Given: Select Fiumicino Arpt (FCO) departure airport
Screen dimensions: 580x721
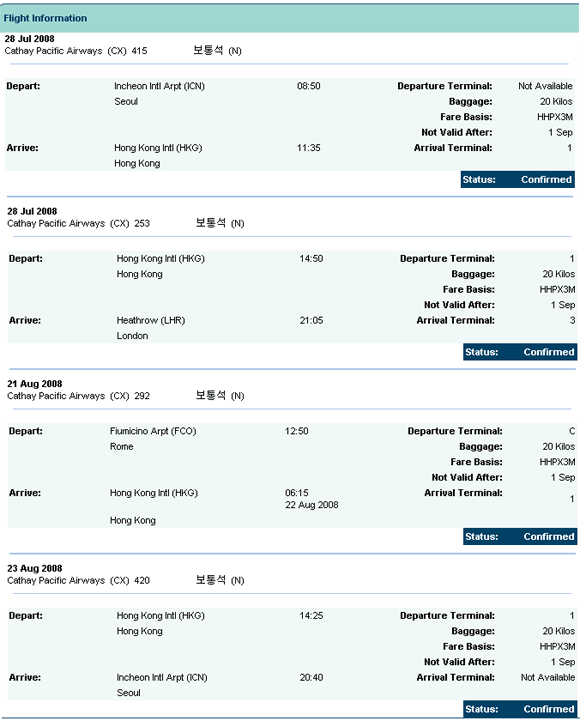Looking at the screenshot, I should tap(153, 431).
